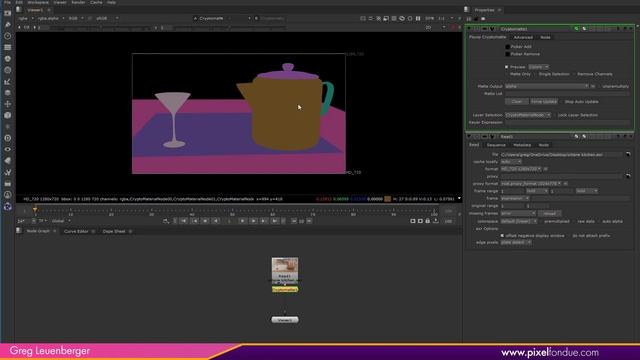Open the Time nodes clock icon
The height and width of the screenshot is (360, 640).
tap(7, 36)
